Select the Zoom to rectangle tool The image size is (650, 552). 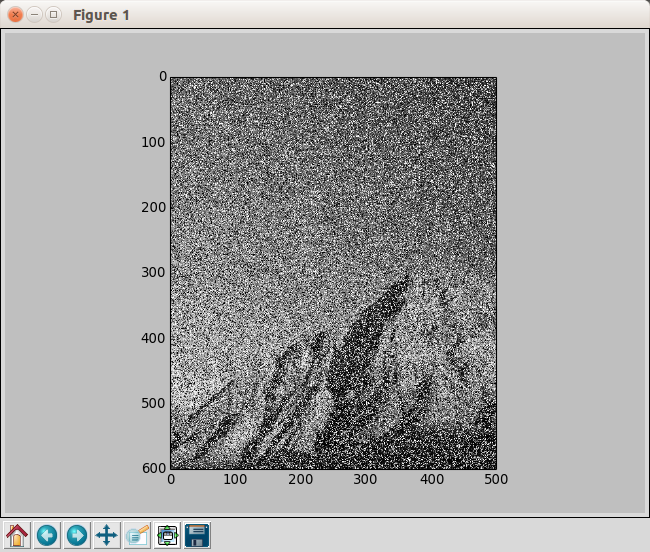pos(137,535)
